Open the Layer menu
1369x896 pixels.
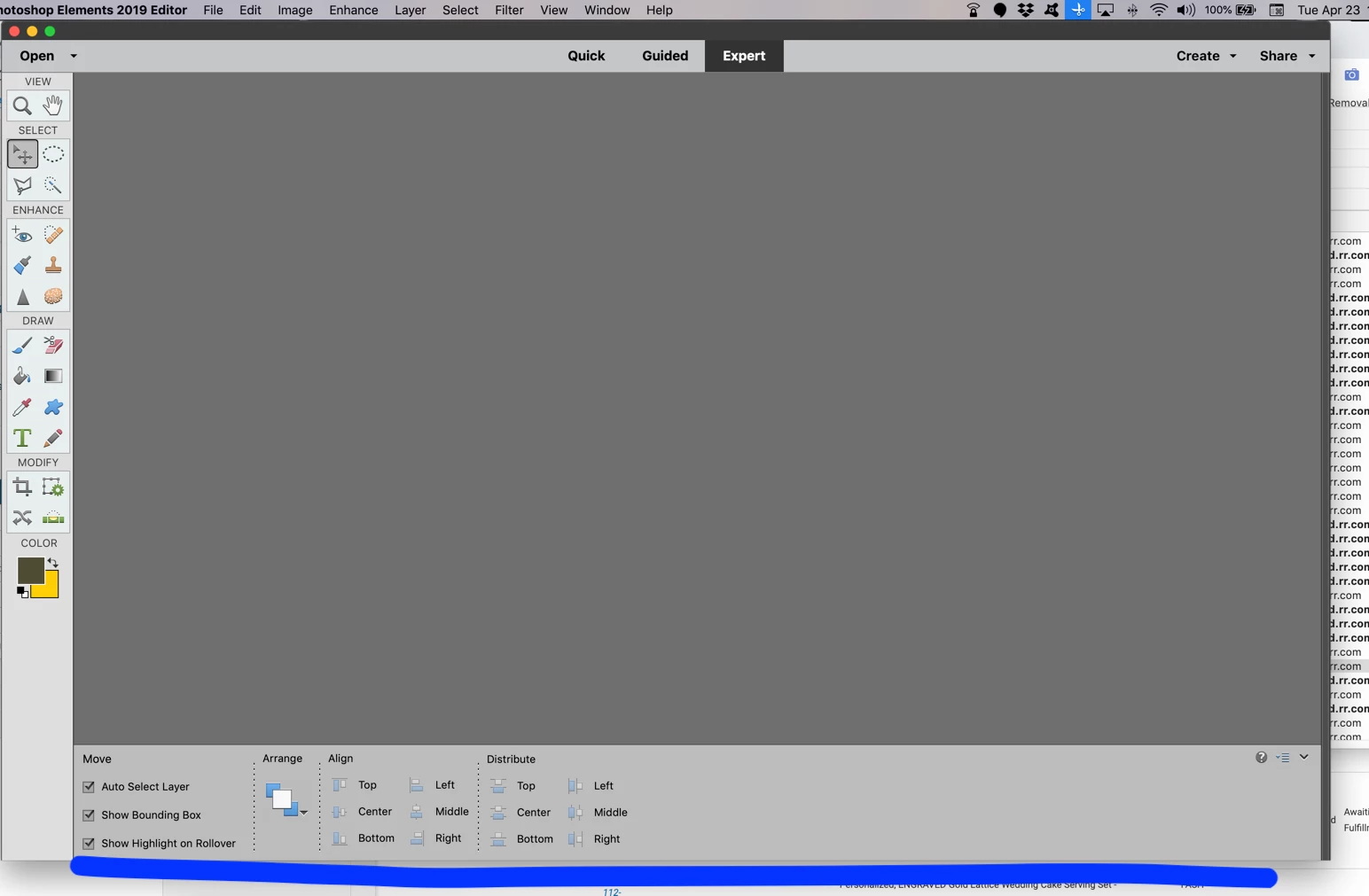point(410,10)
